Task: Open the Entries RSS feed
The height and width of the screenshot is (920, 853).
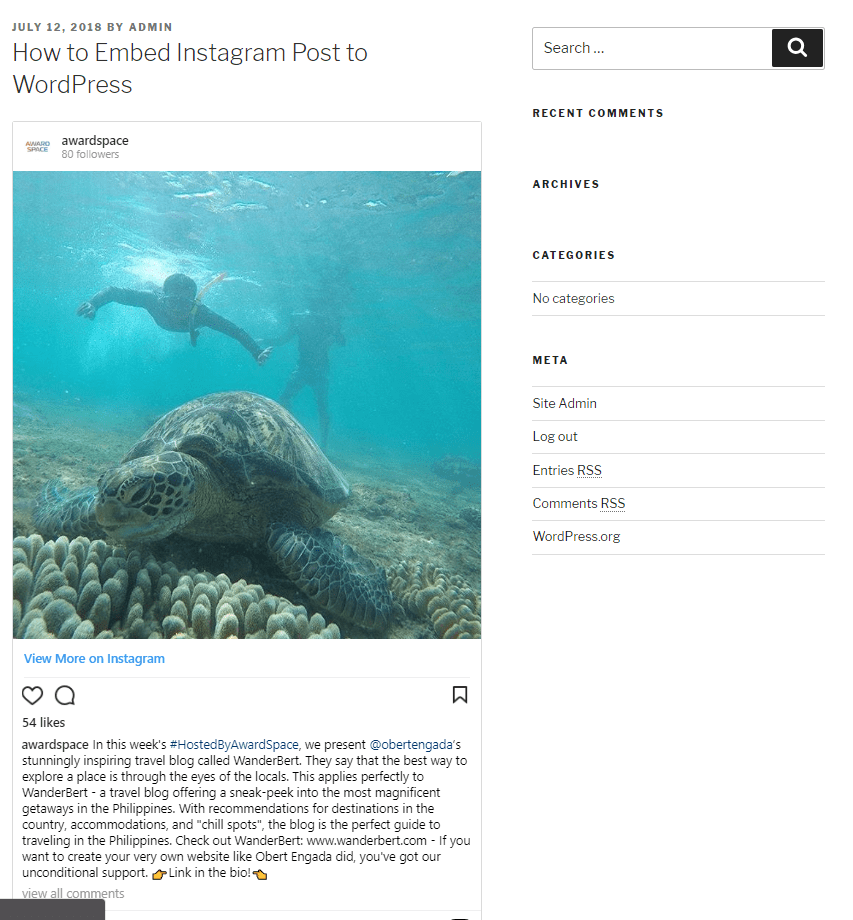Action: [567, 470]
